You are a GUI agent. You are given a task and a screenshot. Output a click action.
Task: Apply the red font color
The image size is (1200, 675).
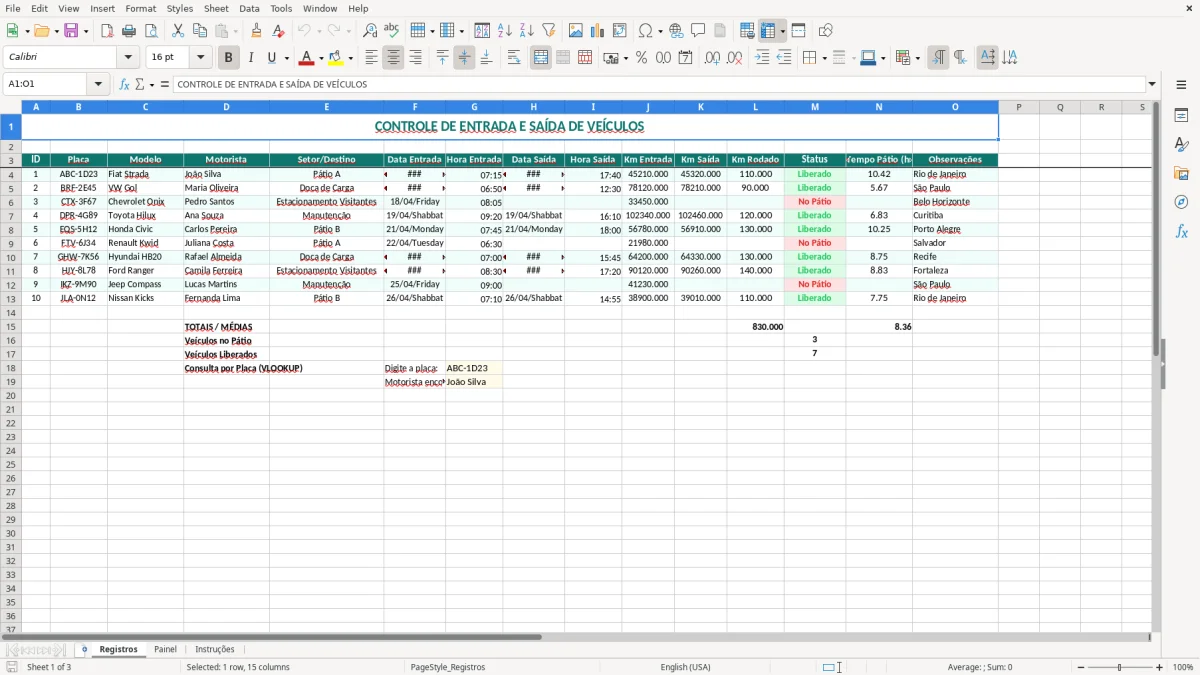(307, 58)
